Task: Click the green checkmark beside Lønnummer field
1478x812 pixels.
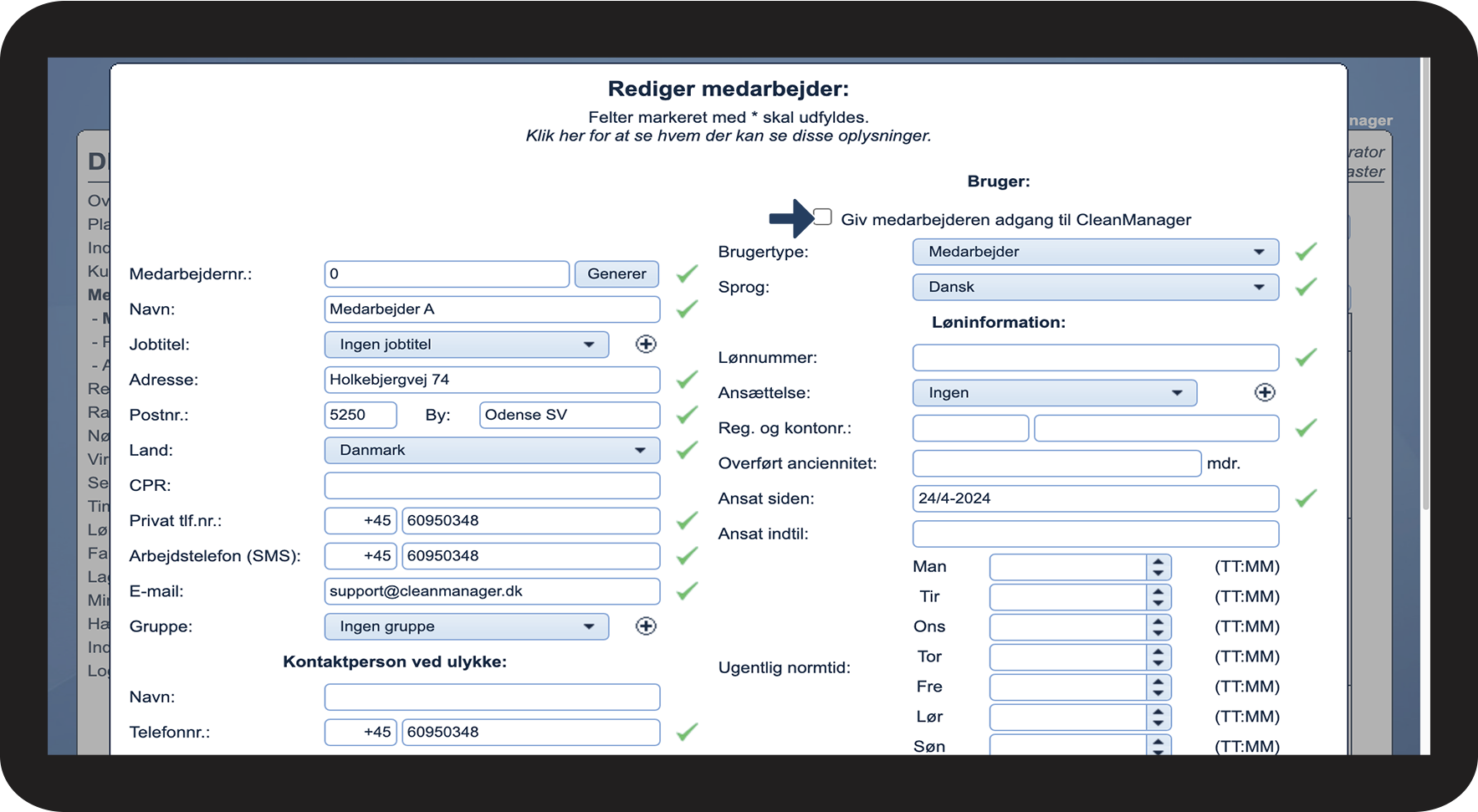Action: (1306, 358)
